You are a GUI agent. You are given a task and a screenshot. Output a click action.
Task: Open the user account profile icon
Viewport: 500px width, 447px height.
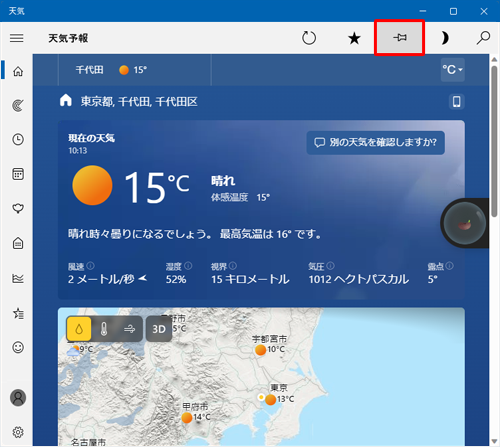coord(18,398)
